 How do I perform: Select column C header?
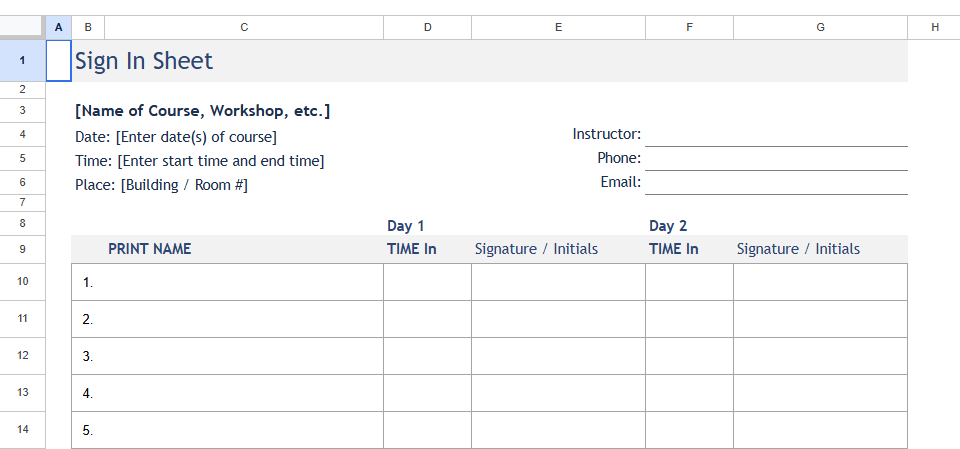click(244, 27)
